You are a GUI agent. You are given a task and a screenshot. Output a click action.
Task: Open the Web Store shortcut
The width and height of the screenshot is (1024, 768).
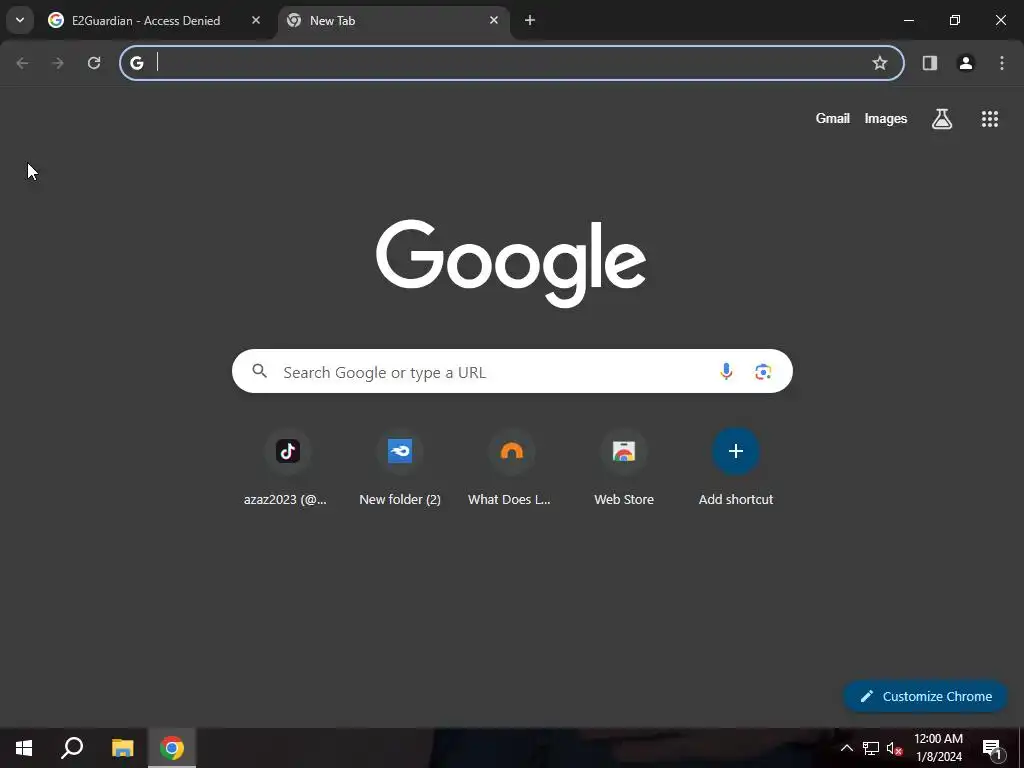(x=624, y=451)
